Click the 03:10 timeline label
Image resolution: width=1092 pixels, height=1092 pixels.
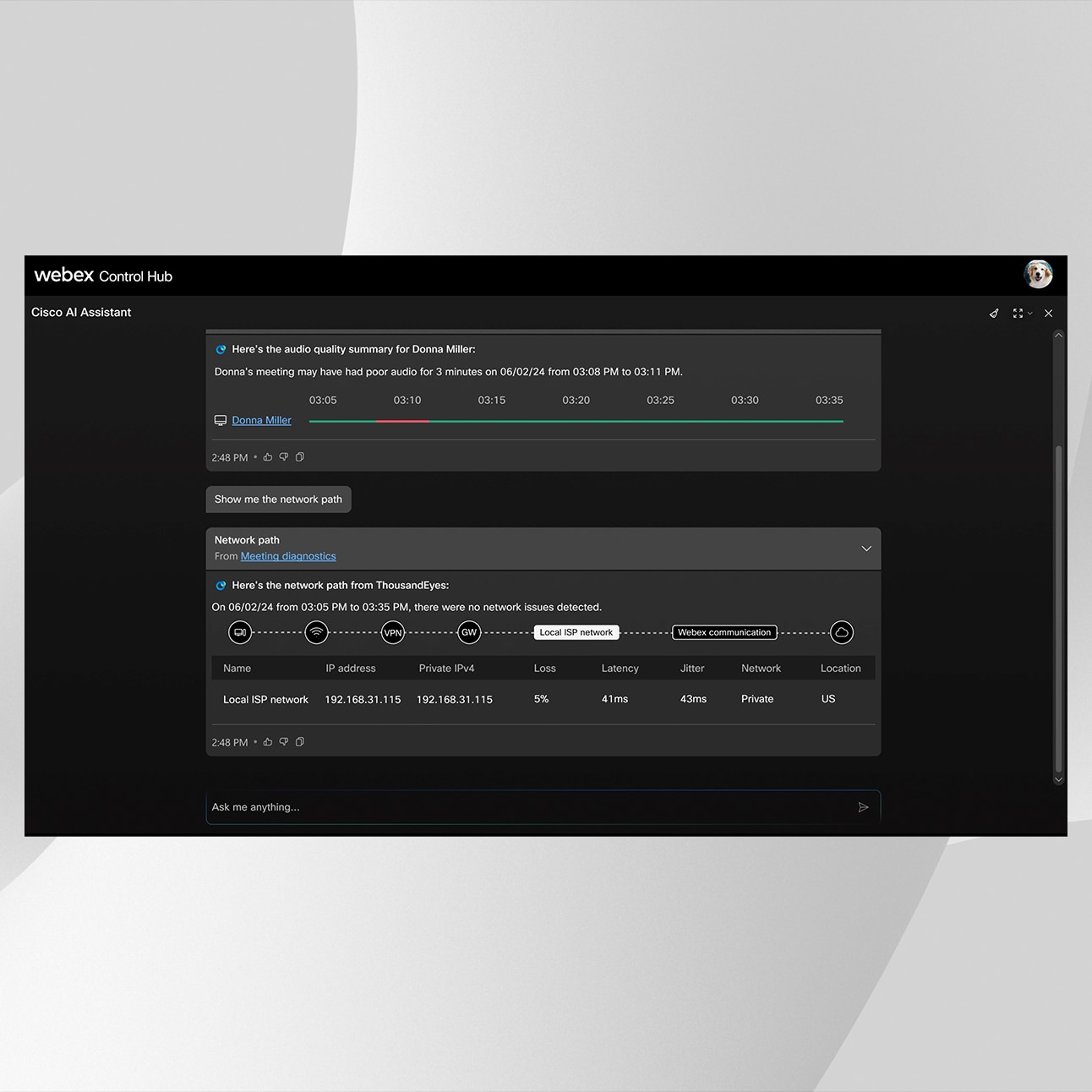407,400
